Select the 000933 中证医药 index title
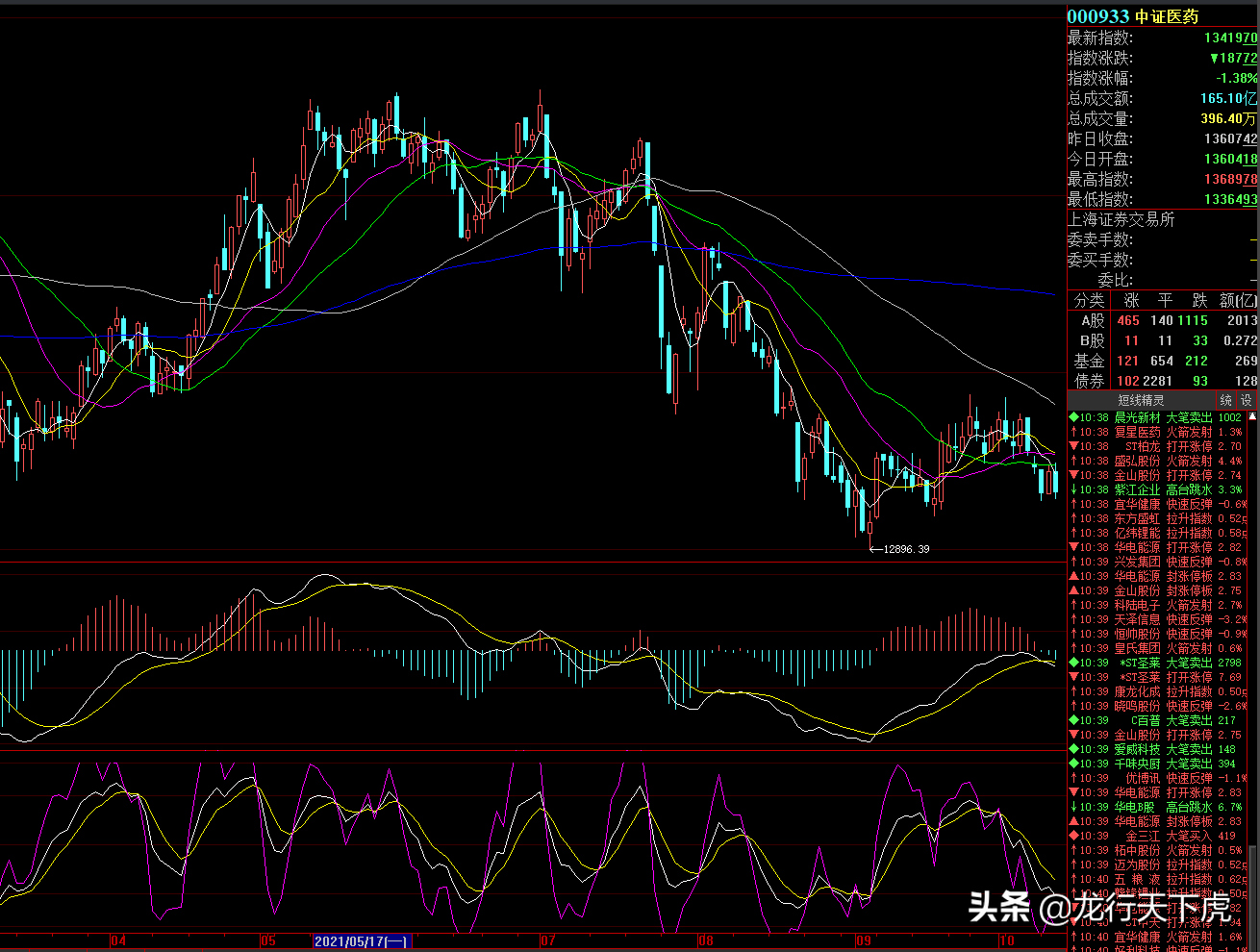This screenshot has height=952, width=1260. click(x=1132, y=16)
